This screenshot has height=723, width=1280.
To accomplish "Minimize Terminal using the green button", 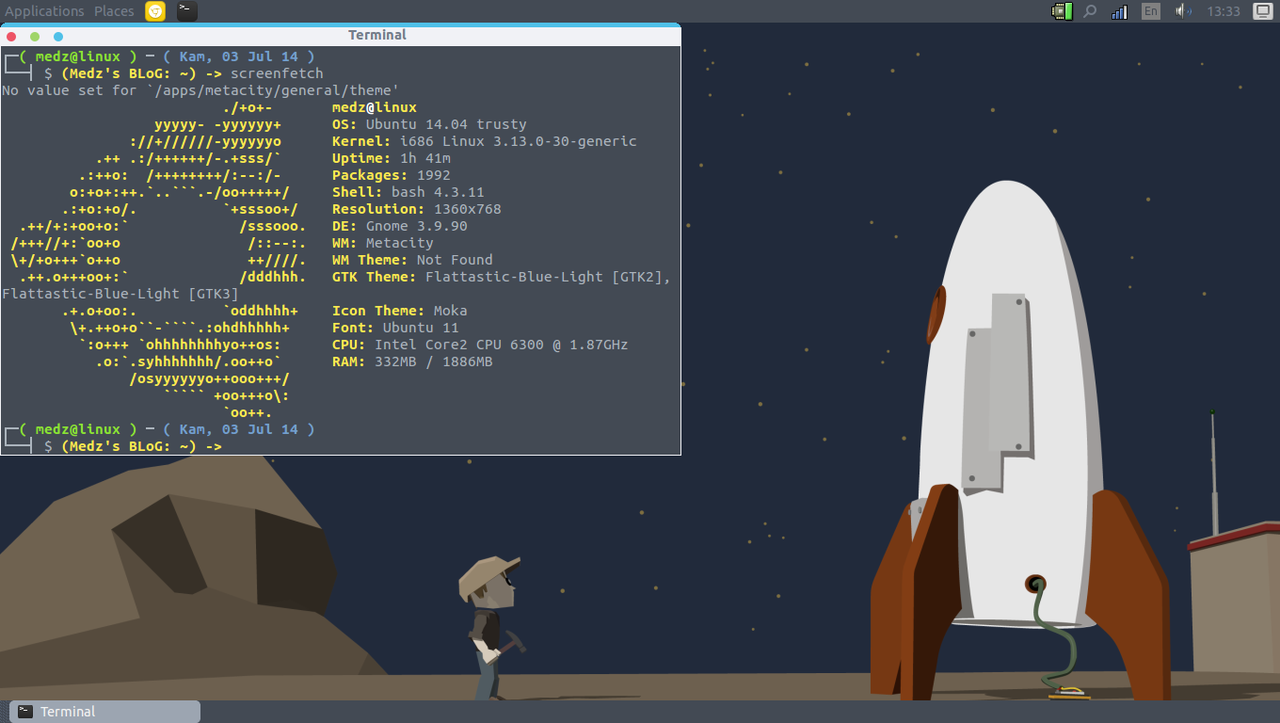I will (x=35, y=36).
